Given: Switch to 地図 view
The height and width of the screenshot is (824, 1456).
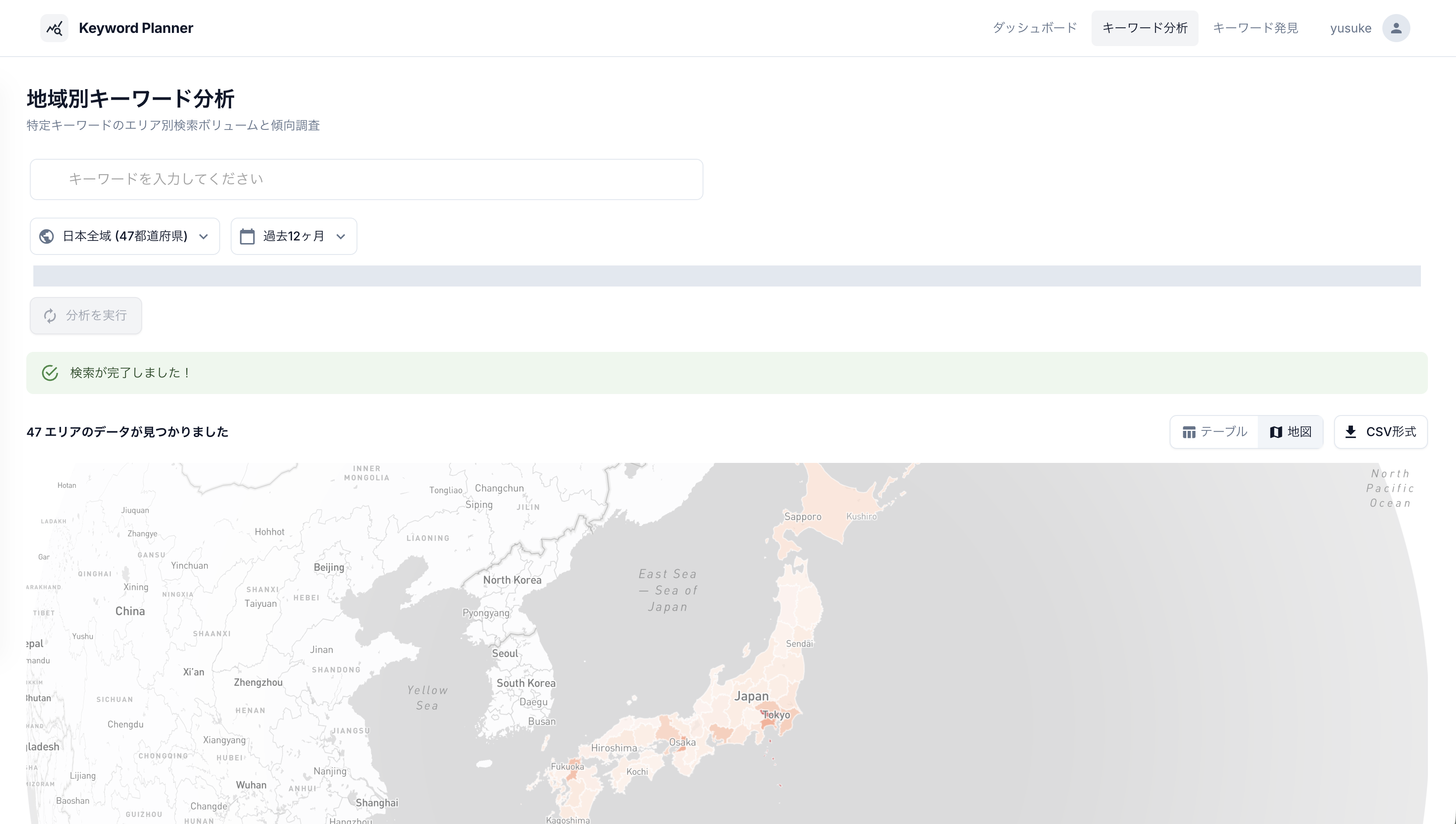Looking at the screenshot, I should click(x=1291, y=432).
